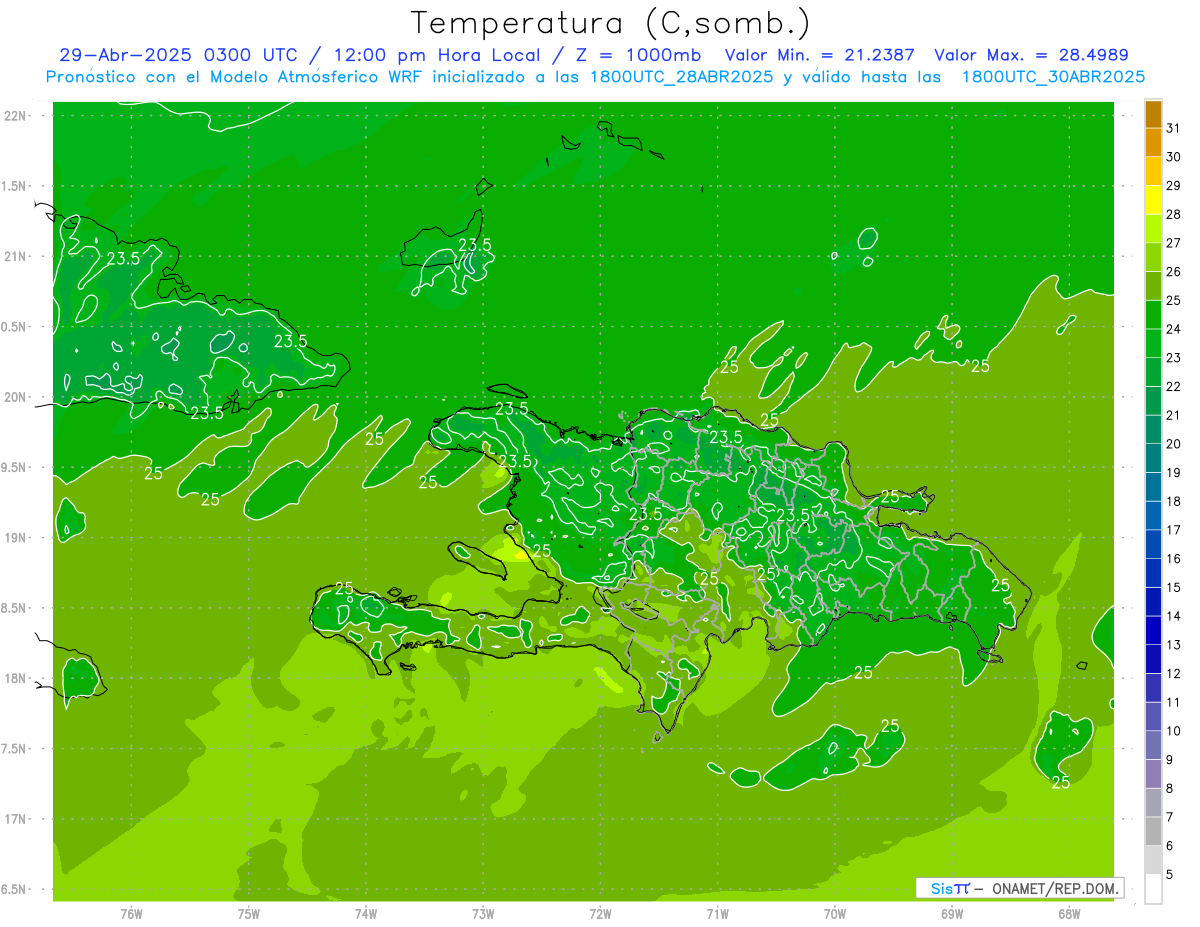Pick the blue legend segment between 15 and 16
1200x927 pixels.
click(x=1153, y=573)
